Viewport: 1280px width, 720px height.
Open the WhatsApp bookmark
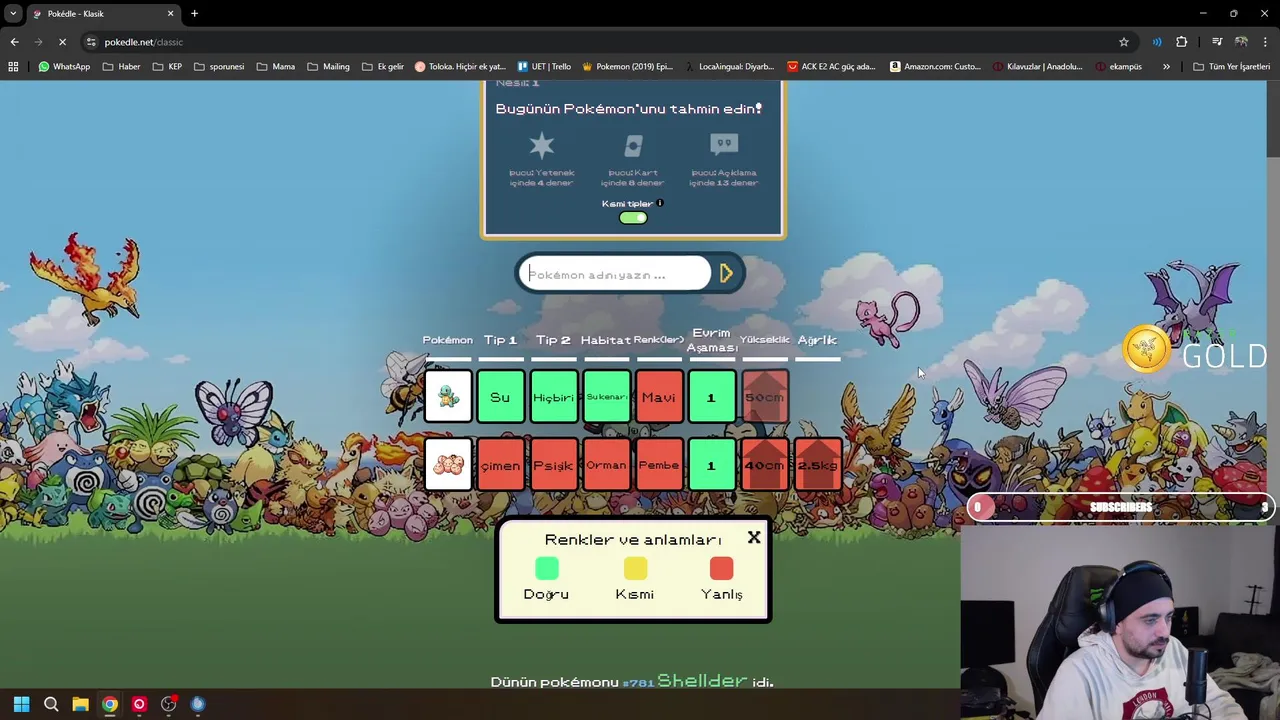click(x=64, y=67)
